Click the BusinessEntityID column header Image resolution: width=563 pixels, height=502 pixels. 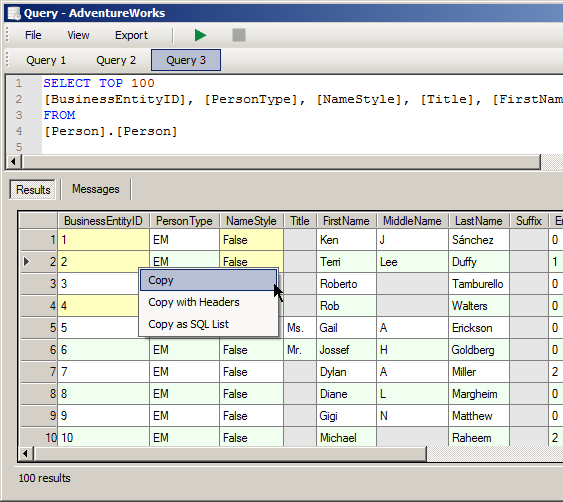[x=103, y=221]
